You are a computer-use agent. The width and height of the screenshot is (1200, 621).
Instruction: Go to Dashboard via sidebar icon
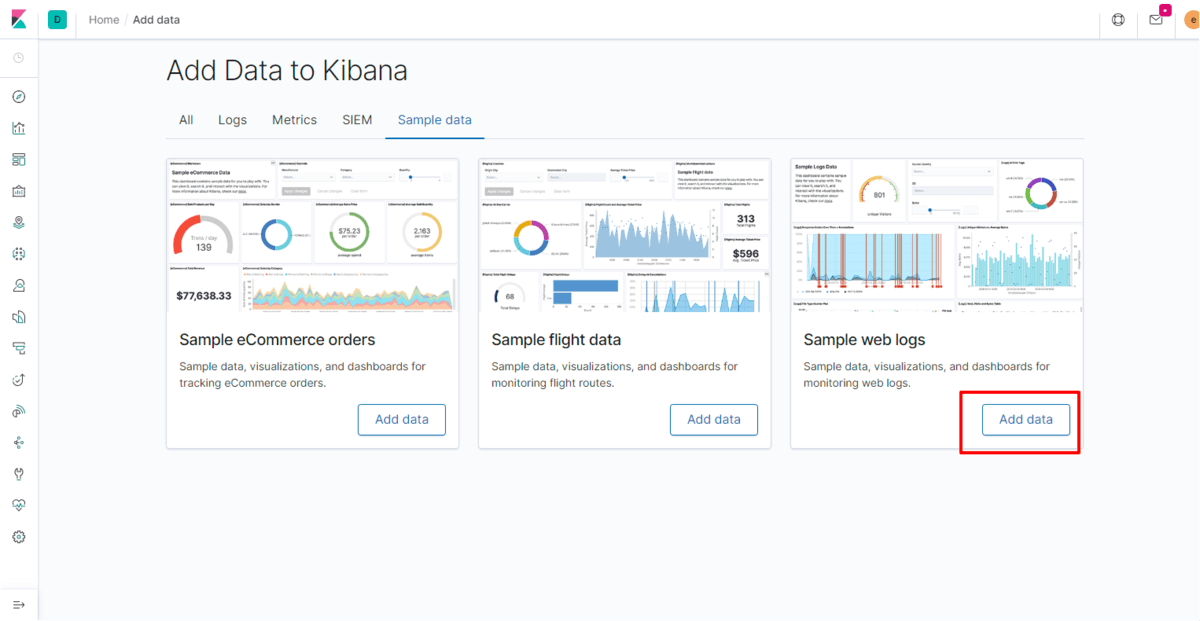(x=19, y=160)
